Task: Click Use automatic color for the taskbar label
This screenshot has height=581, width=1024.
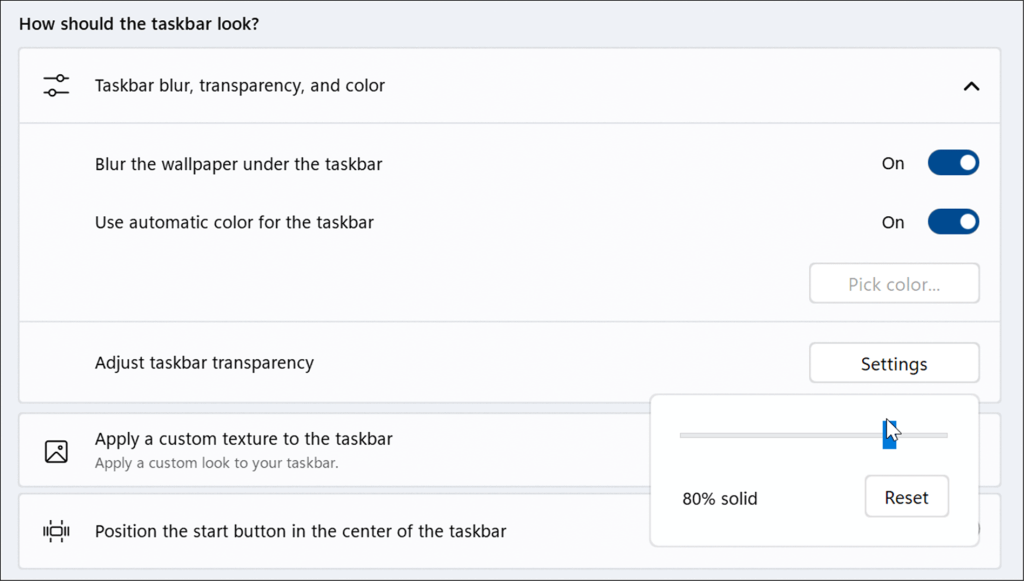Action: tap(234, 222)
